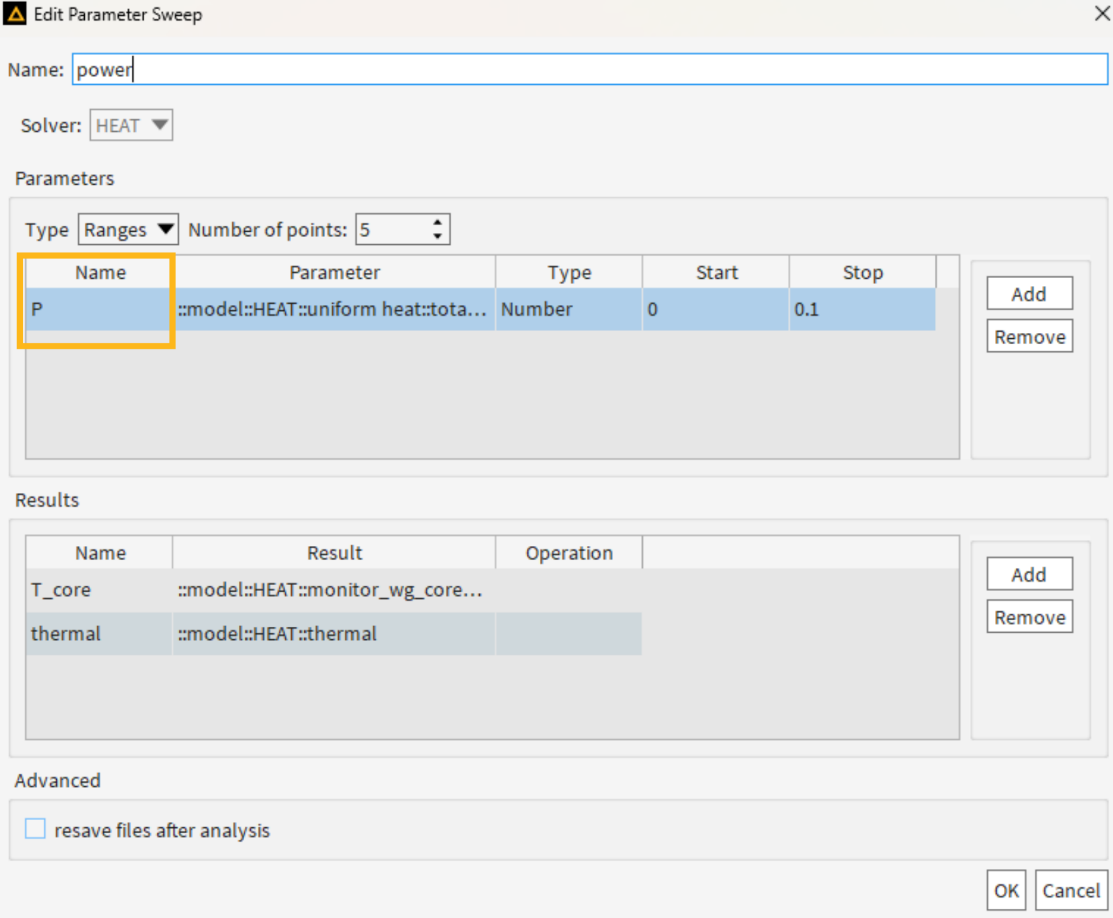Click Remove in the Parameters section
The image size is (1113, 918).
point(1029,336)
